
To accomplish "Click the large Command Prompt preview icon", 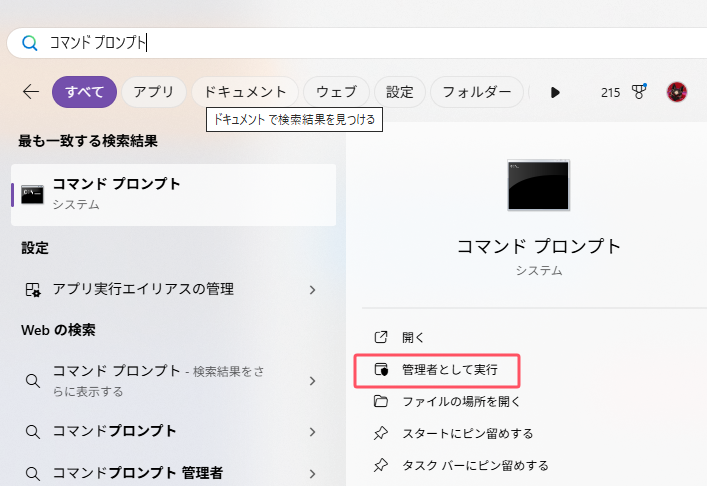I will coord(538,186).
